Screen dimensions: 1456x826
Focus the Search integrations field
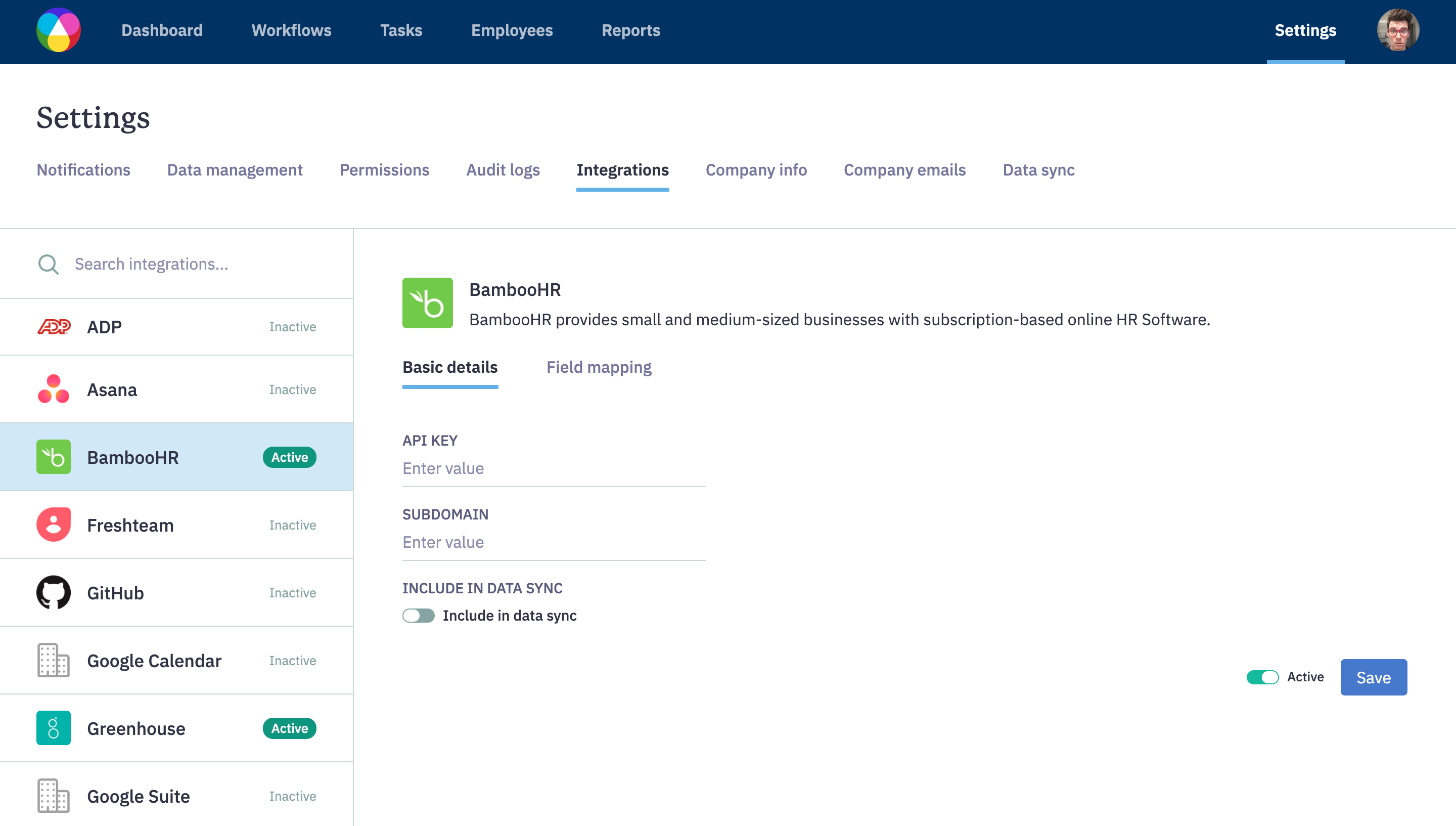tap(195, 265)
